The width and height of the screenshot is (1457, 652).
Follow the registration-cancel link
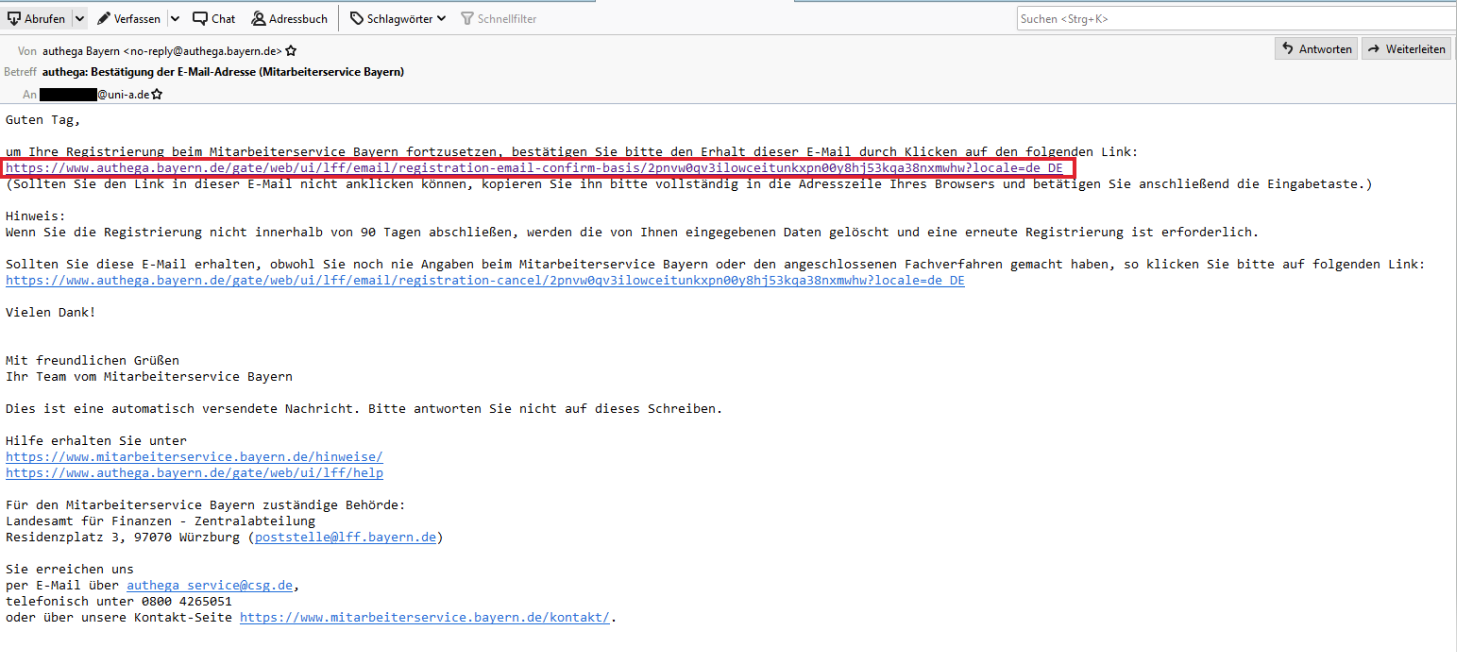(x=485, y=281)
